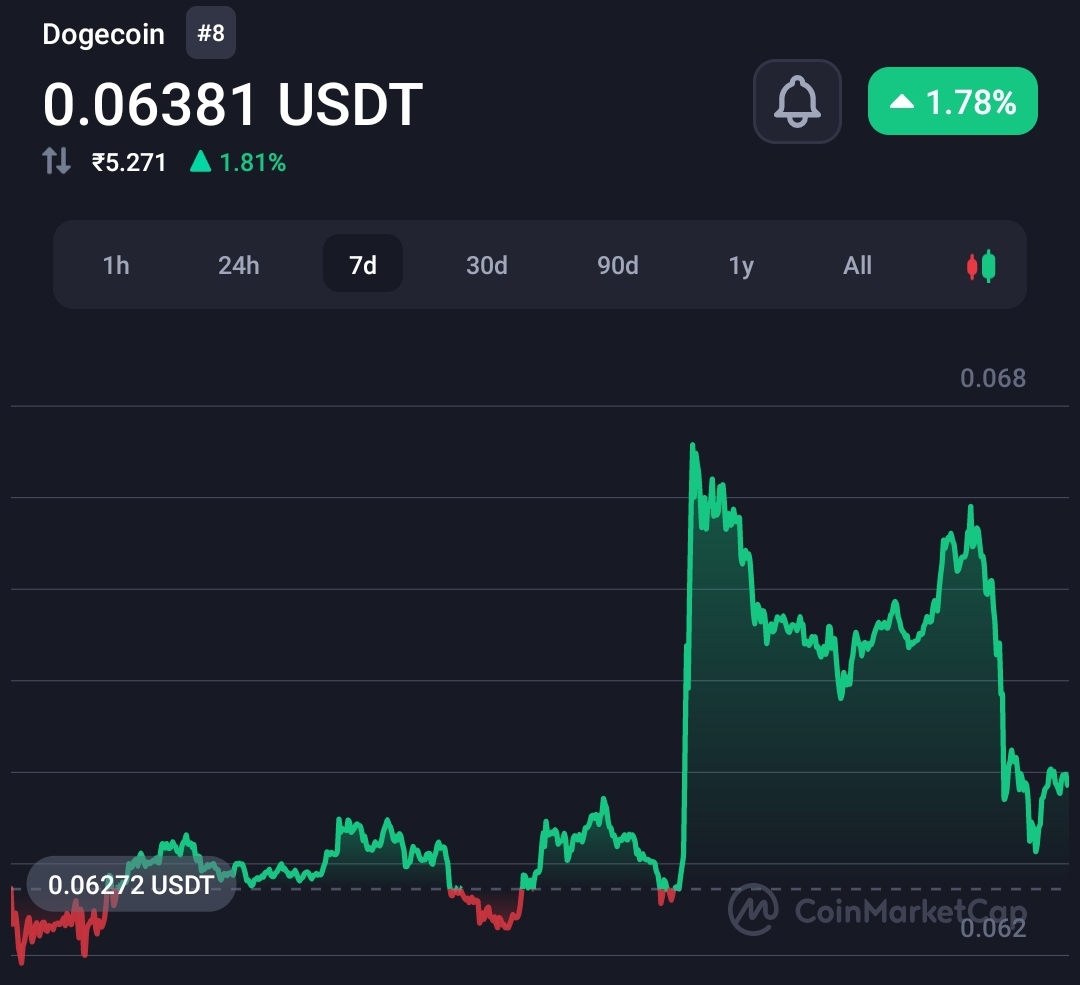Tap the 0.06381 USDT price
The width and height of the screenshot is (1080, 985).
233,104
